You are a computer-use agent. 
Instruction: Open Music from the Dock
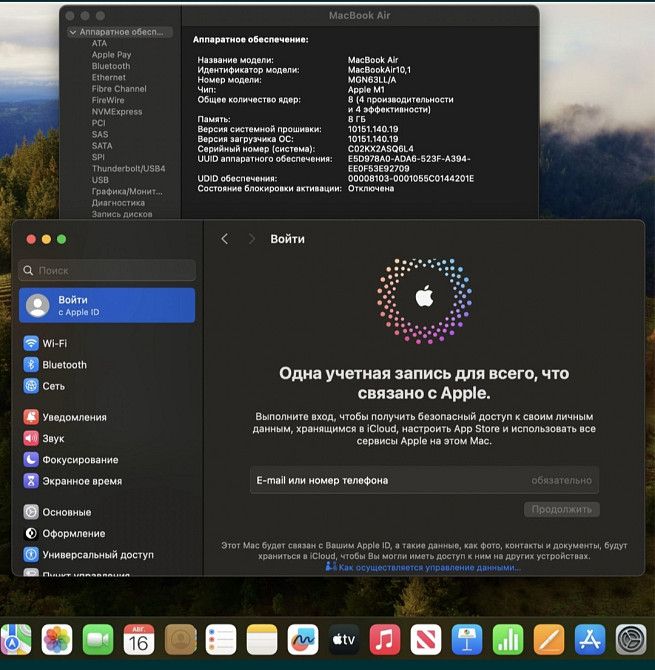(x=385, y=639)
